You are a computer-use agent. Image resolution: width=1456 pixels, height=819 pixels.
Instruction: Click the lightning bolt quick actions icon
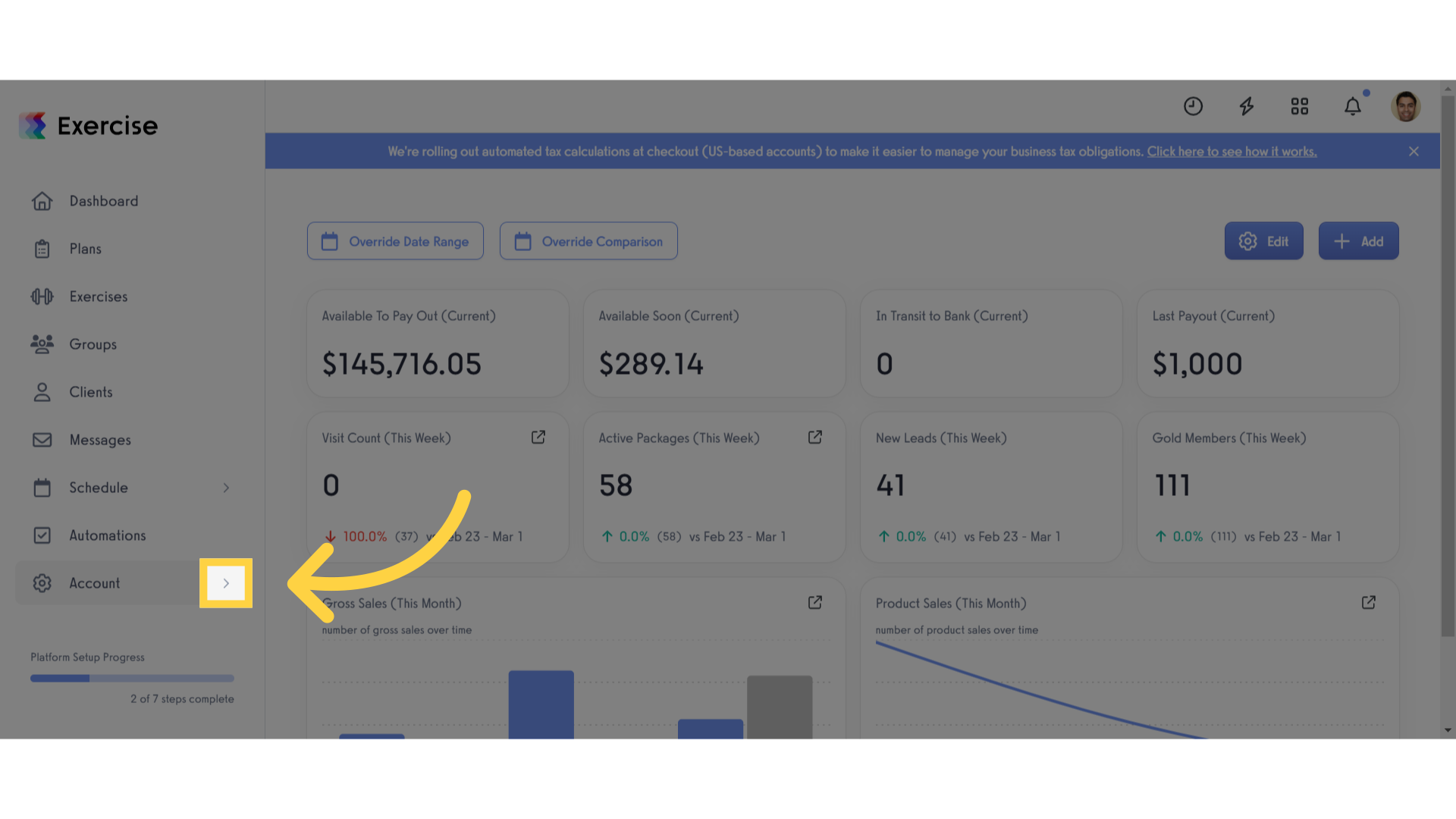click(x=1246, y=106)
